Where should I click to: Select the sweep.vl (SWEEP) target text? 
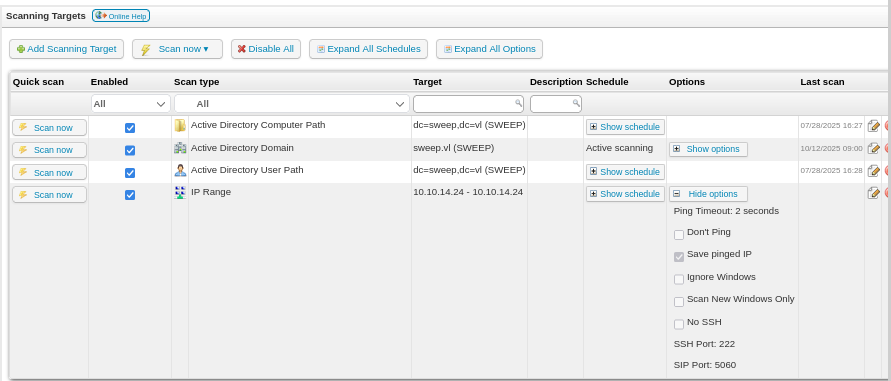pyautogui.click(x=453, y=148)
